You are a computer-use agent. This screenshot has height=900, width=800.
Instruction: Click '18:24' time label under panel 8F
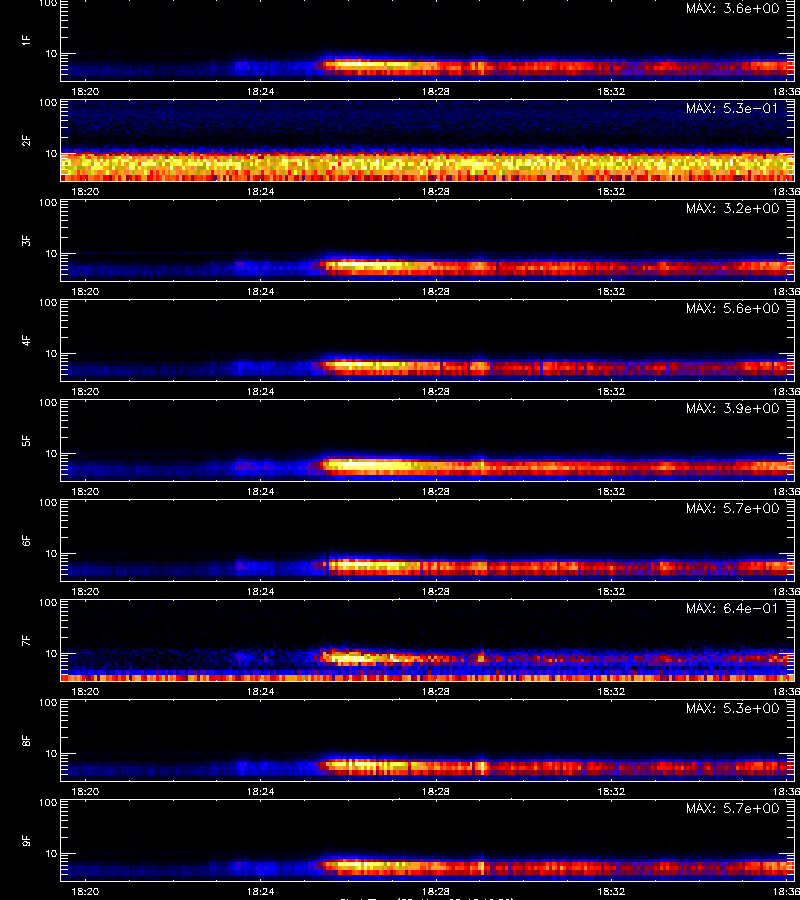[x=261, y=792]
